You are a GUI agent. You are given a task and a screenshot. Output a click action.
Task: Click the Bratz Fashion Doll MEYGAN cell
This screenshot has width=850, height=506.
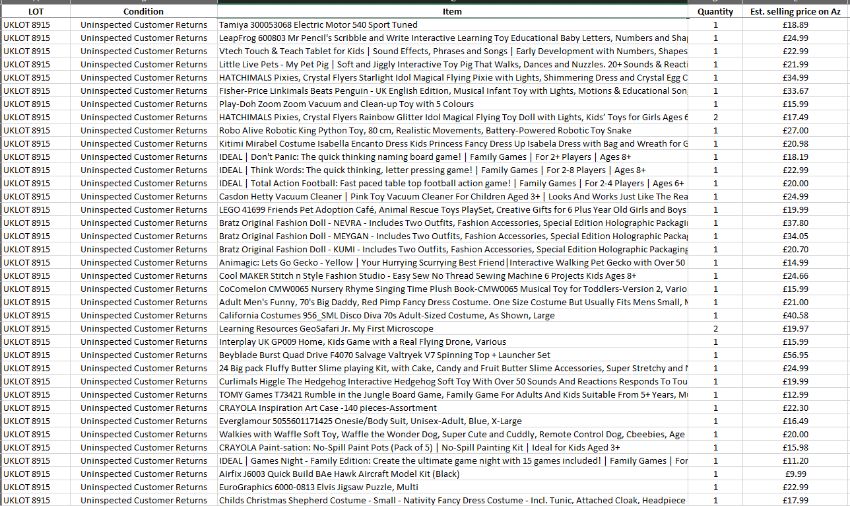coord(453,236)
